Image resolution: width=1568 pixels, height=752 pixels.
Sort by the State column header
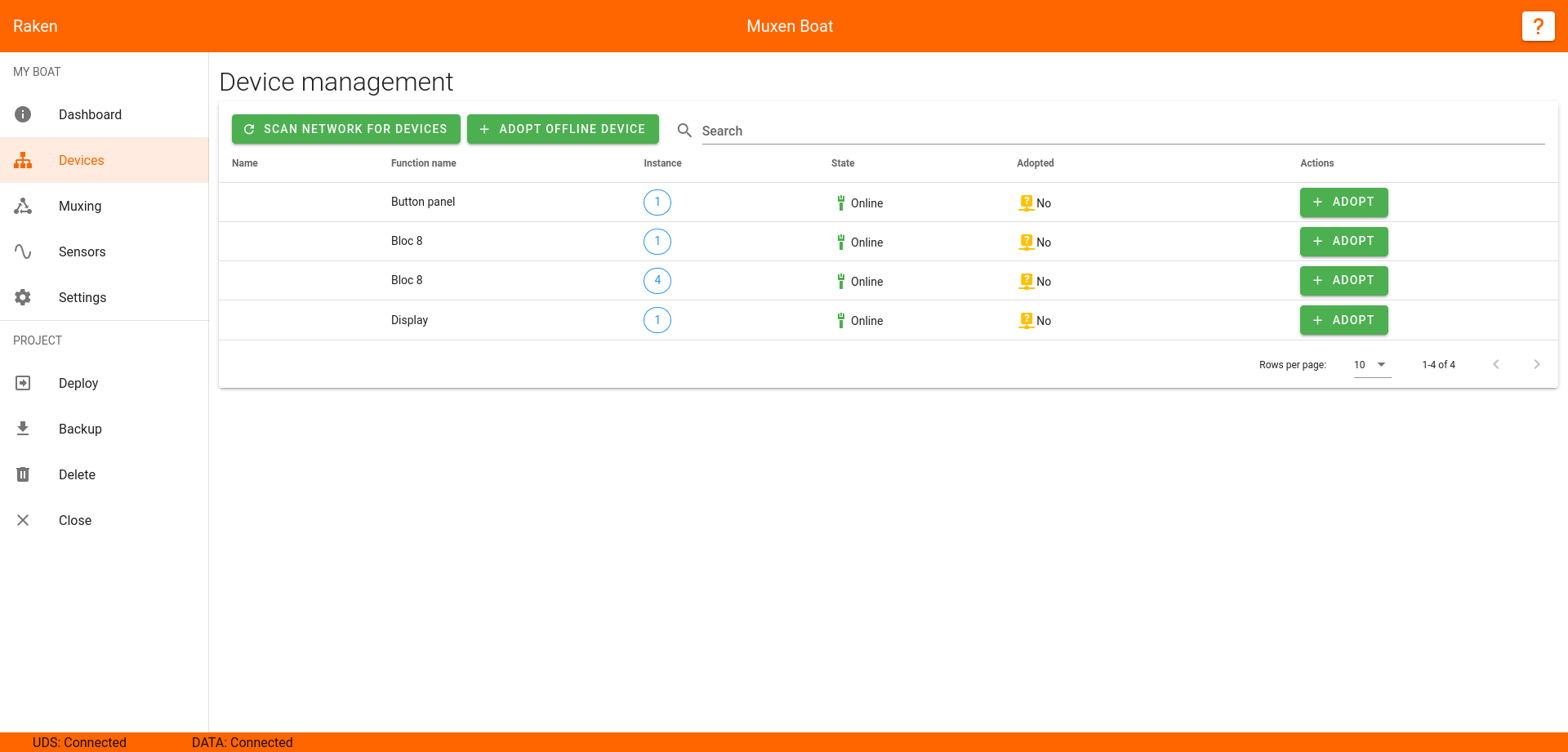843,163
